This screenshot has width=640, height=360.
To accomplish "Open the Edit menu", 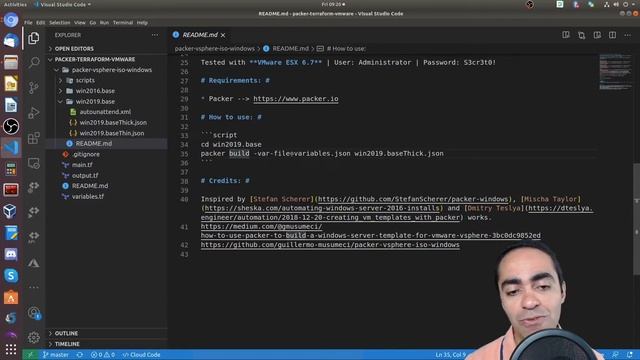I will tap(40, 23).
